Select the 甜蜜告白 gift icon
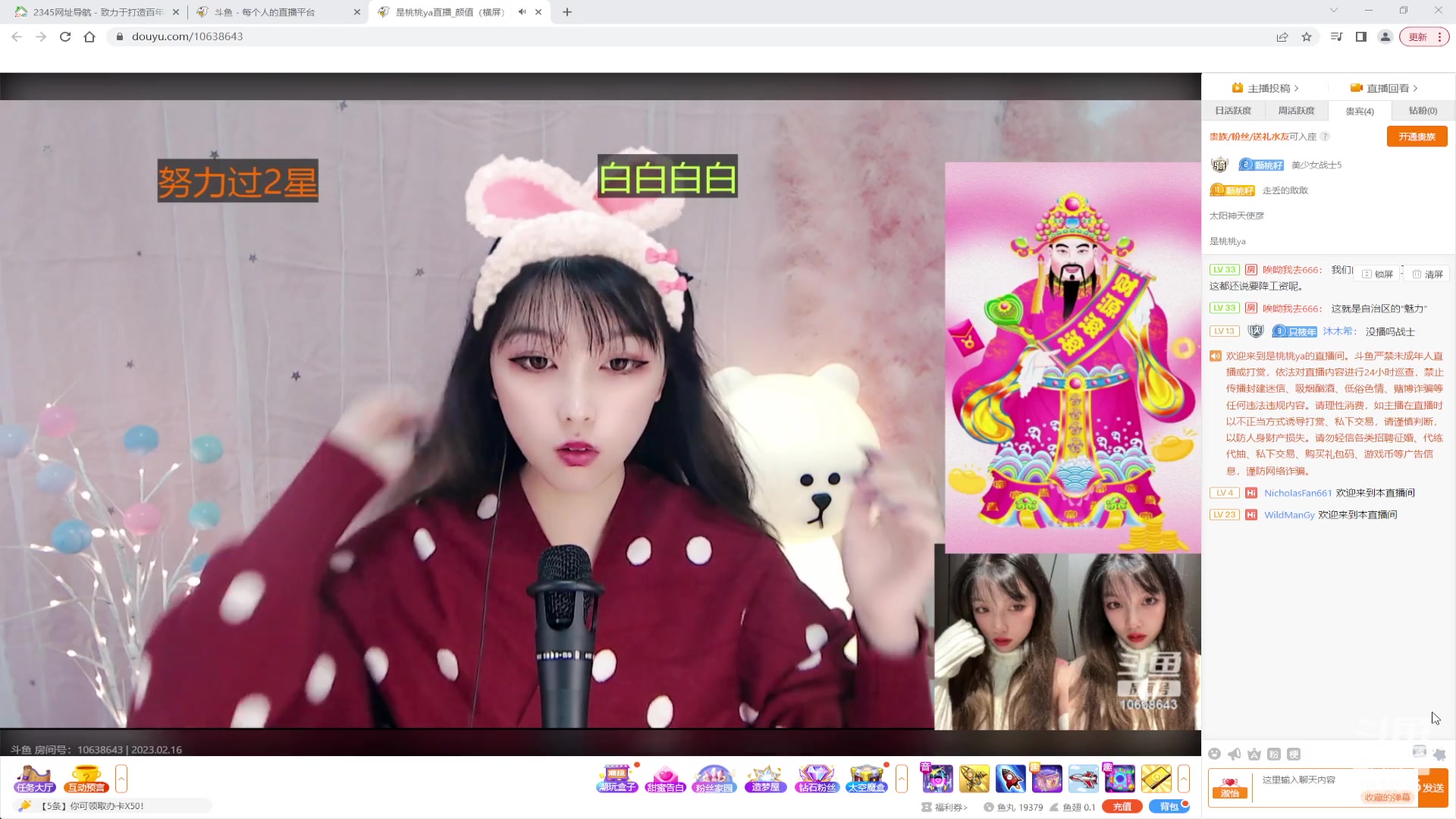 666,777
